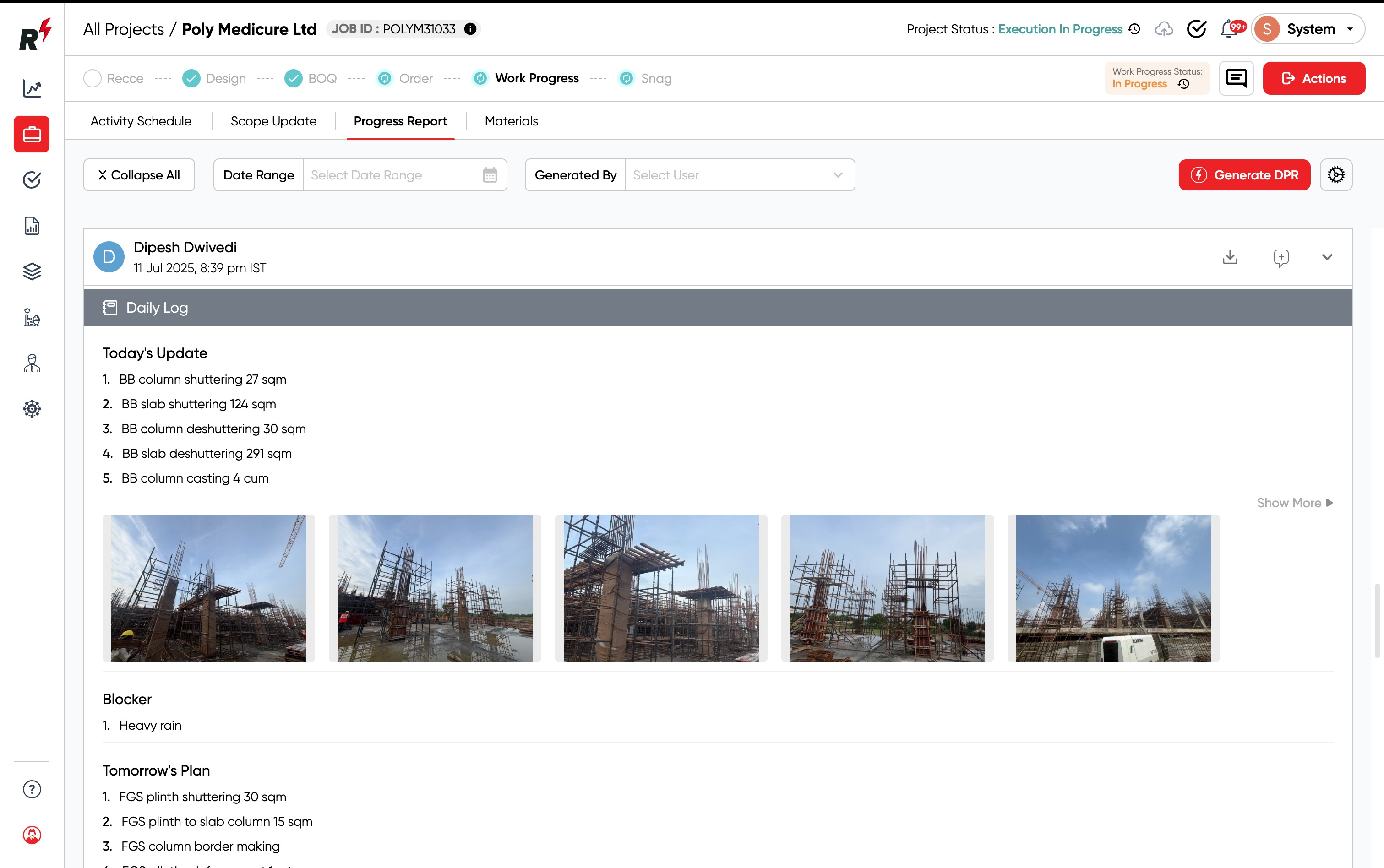Click the cloud upload icon in the header
The height and width of the screenshot is (868, 1384).
coord(1165,29)
